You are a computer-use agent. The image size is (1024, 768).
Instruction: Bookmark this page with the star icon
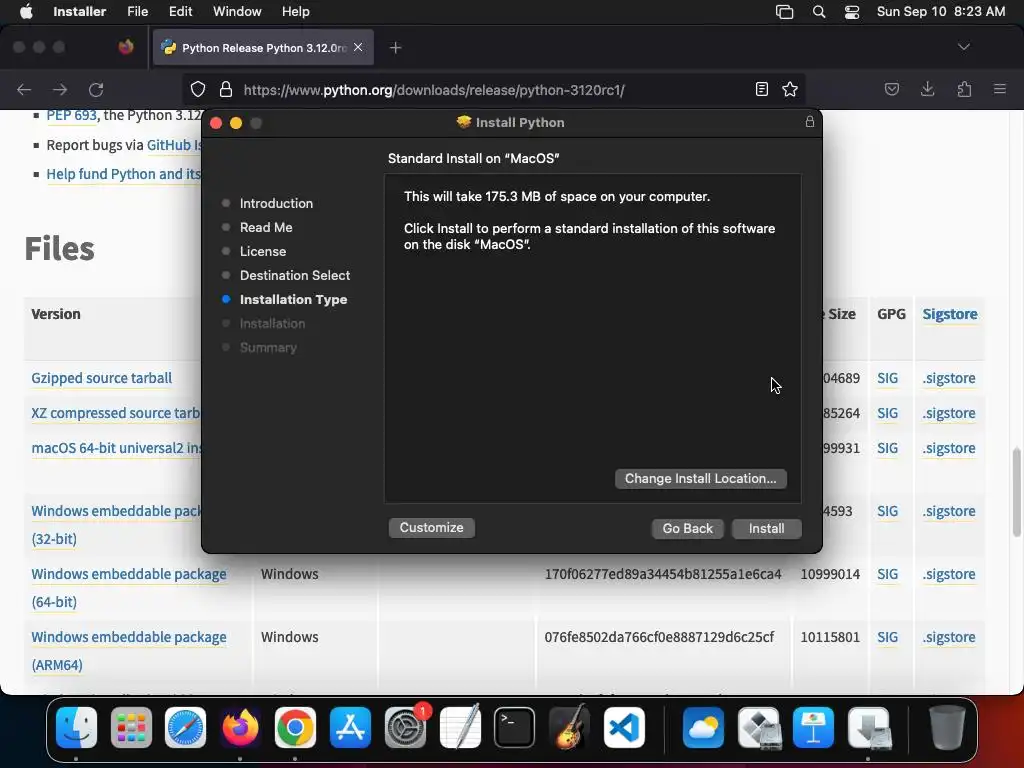(x=790, y=89)
